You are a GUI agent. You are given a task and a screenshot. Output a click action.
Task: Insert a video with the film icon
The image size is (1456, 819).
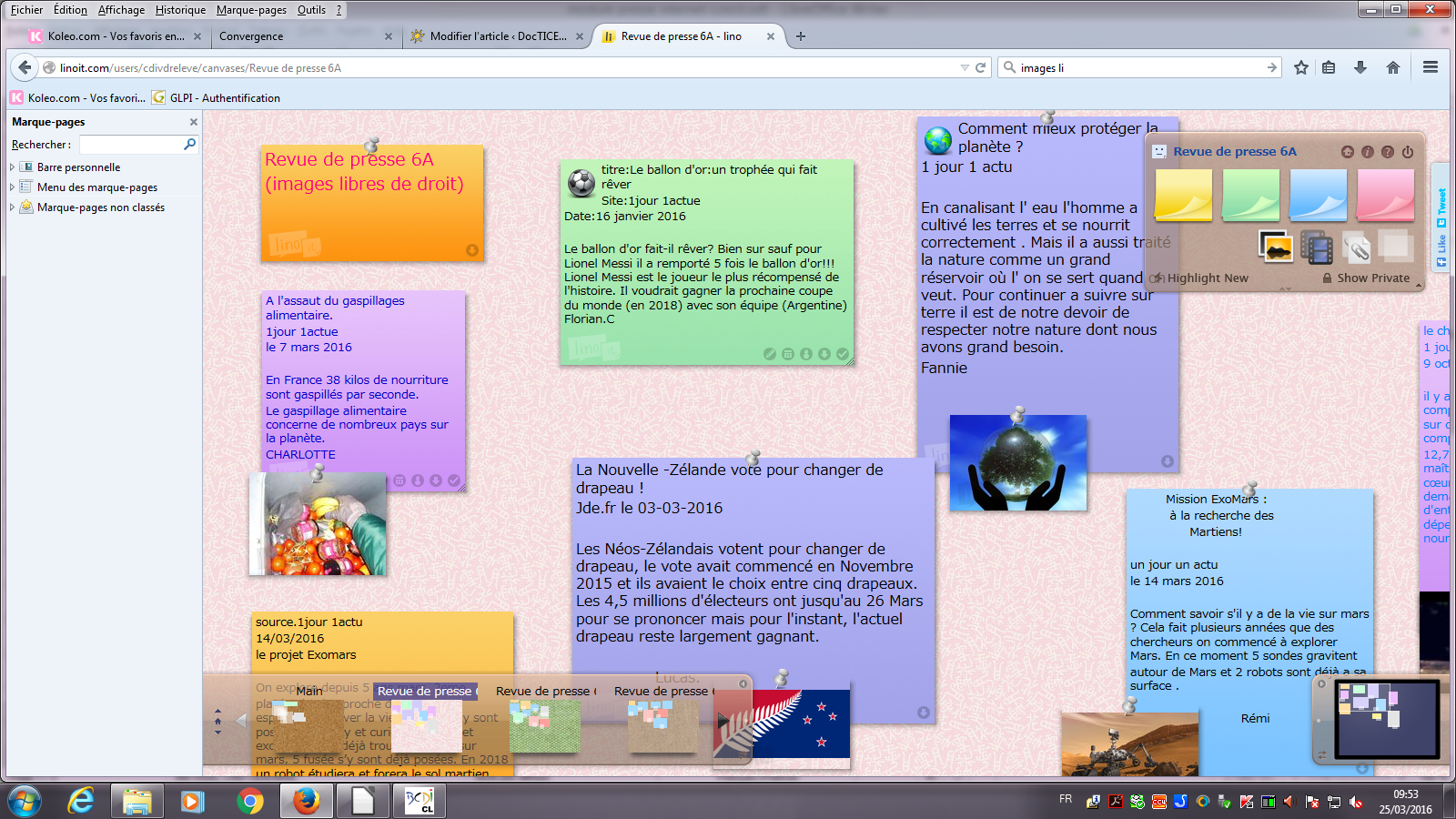tap(1316, 246)
